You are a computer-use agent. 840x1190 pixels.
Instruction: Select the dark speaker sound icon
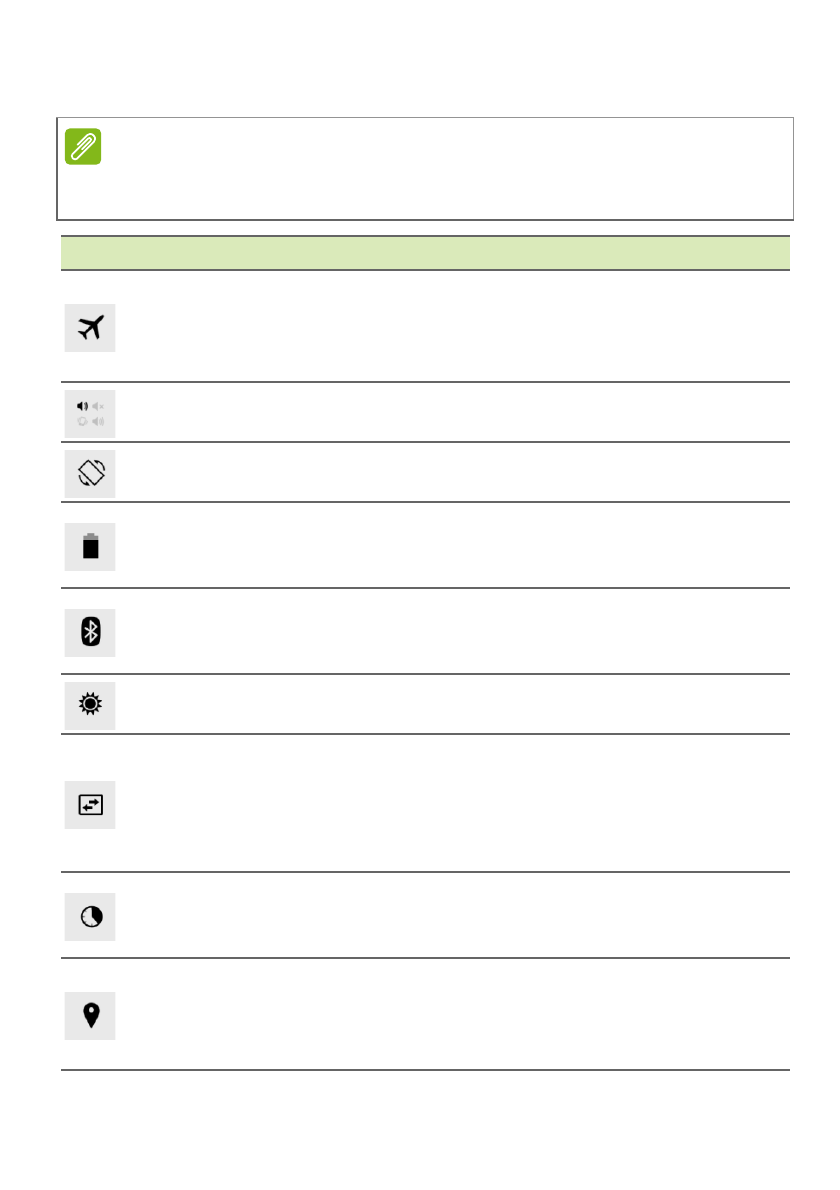coord(83,406)
